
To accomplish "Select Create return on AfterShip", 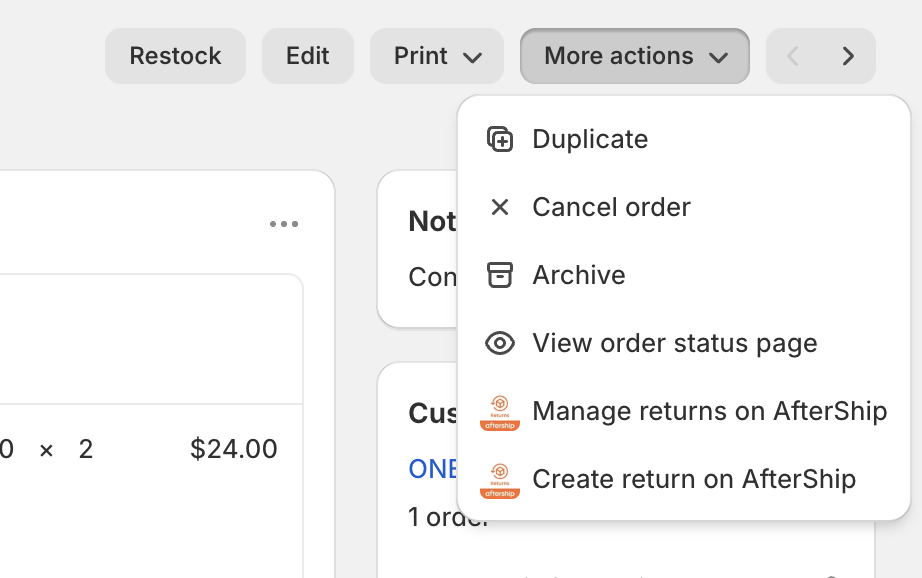I will 694,479.
